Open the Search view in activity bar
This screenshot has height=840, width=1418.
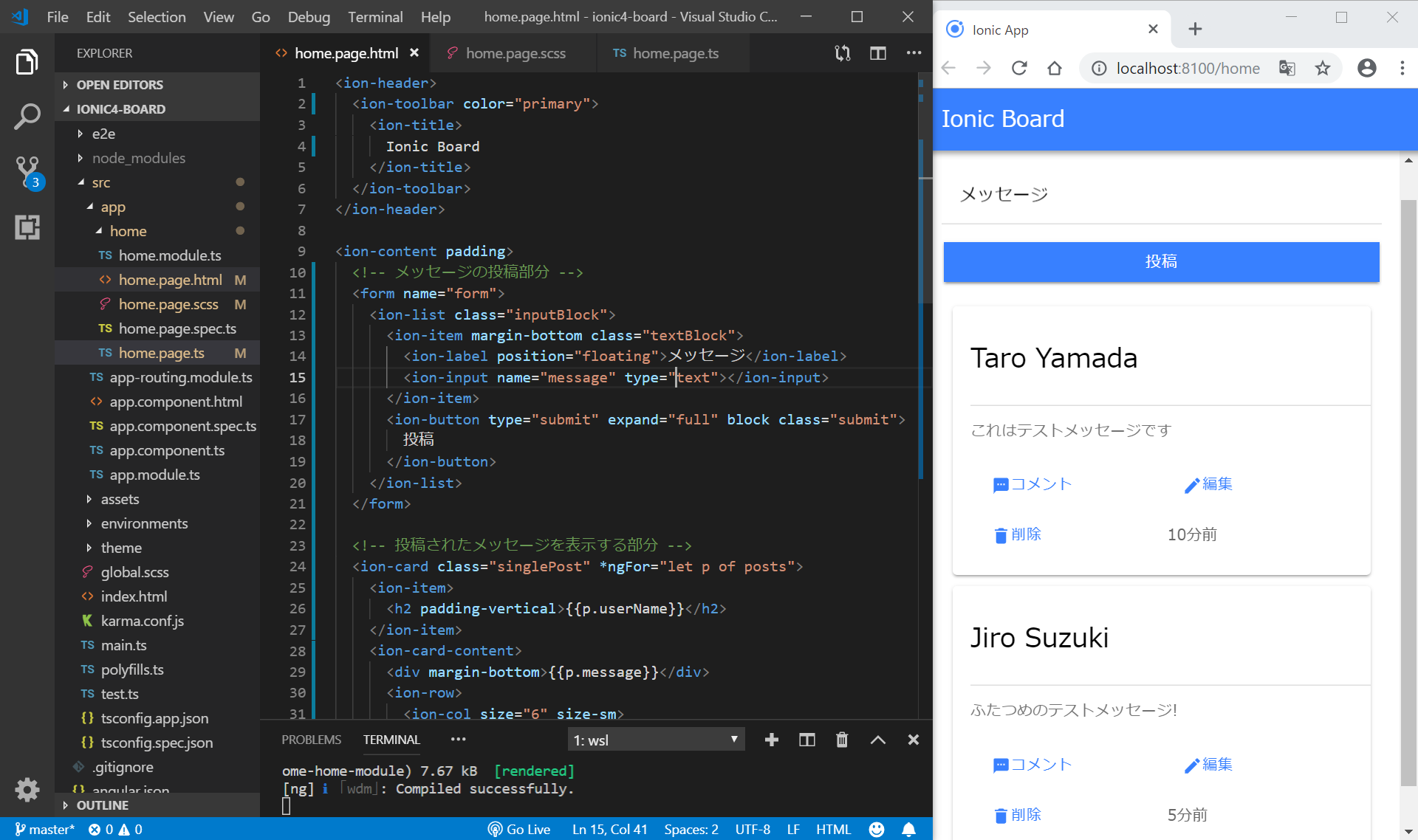click(27, 117)
